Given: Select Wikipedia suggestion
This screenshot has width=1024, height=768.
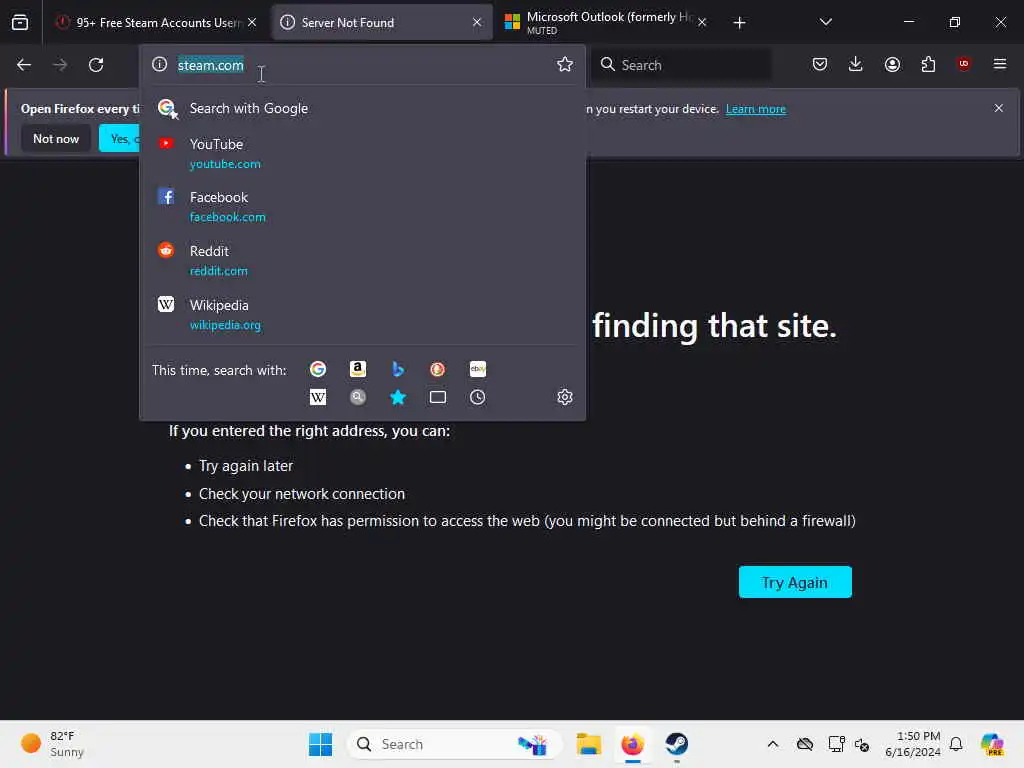Looking at the screenshot, I should click(362, 315).
